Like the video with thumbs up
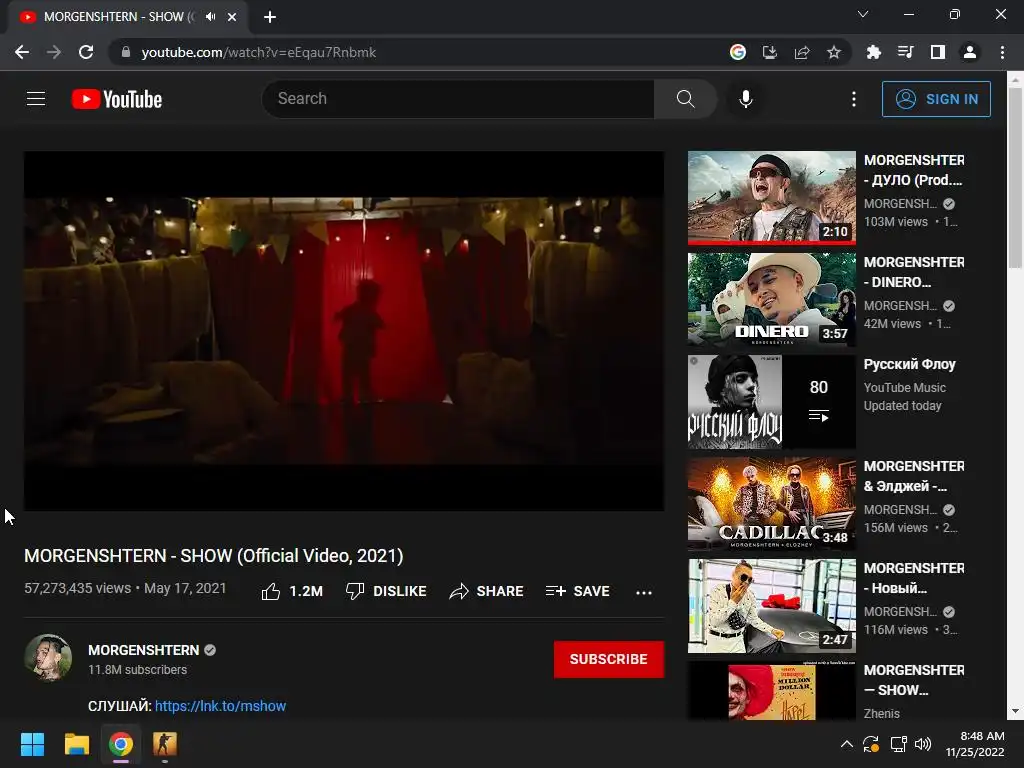The height and width of the screenshot is (768, 1024). (292, 591)
